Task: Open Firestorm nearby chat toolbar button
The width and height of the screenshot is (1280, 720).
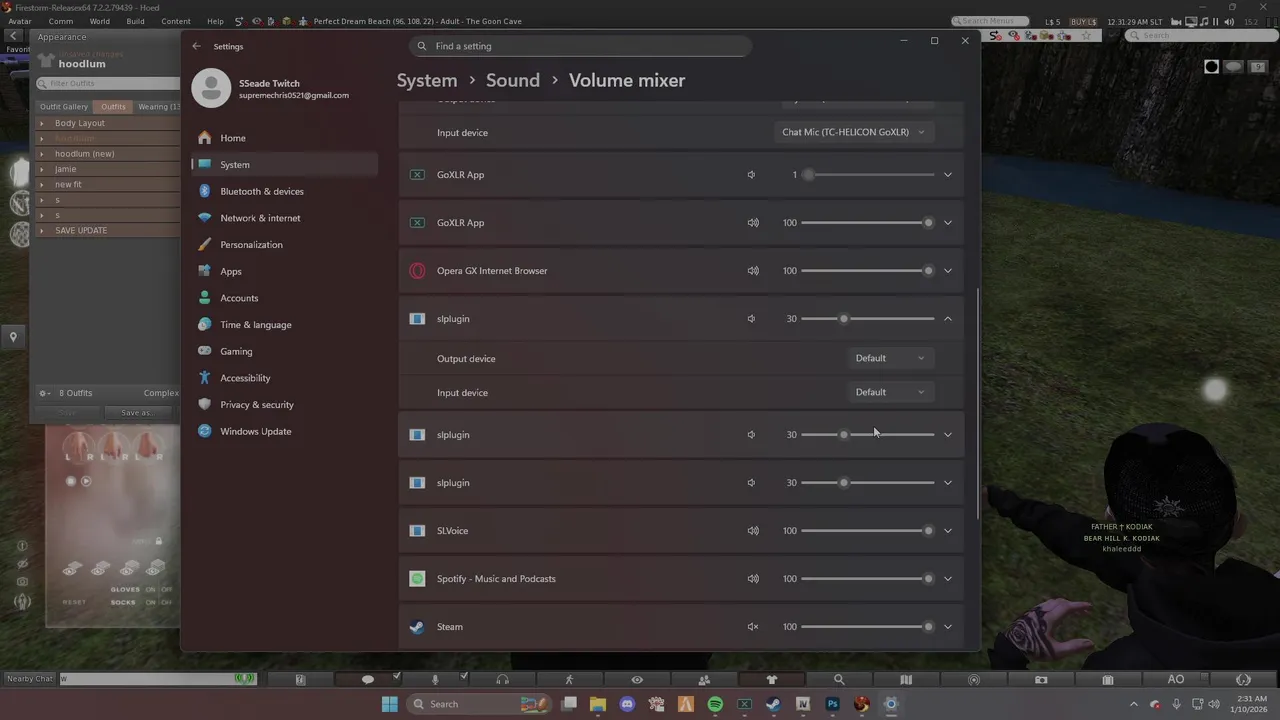Action: (367, 679)
